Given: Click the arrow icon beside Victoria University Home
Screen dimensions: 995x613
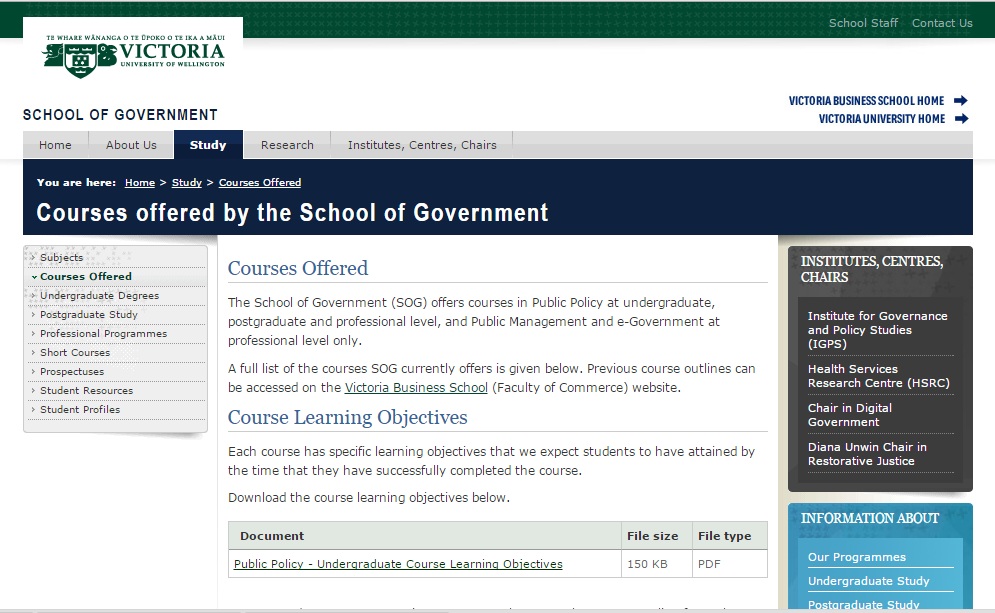Looking at the screenshot, I should (x=961, y=119).
